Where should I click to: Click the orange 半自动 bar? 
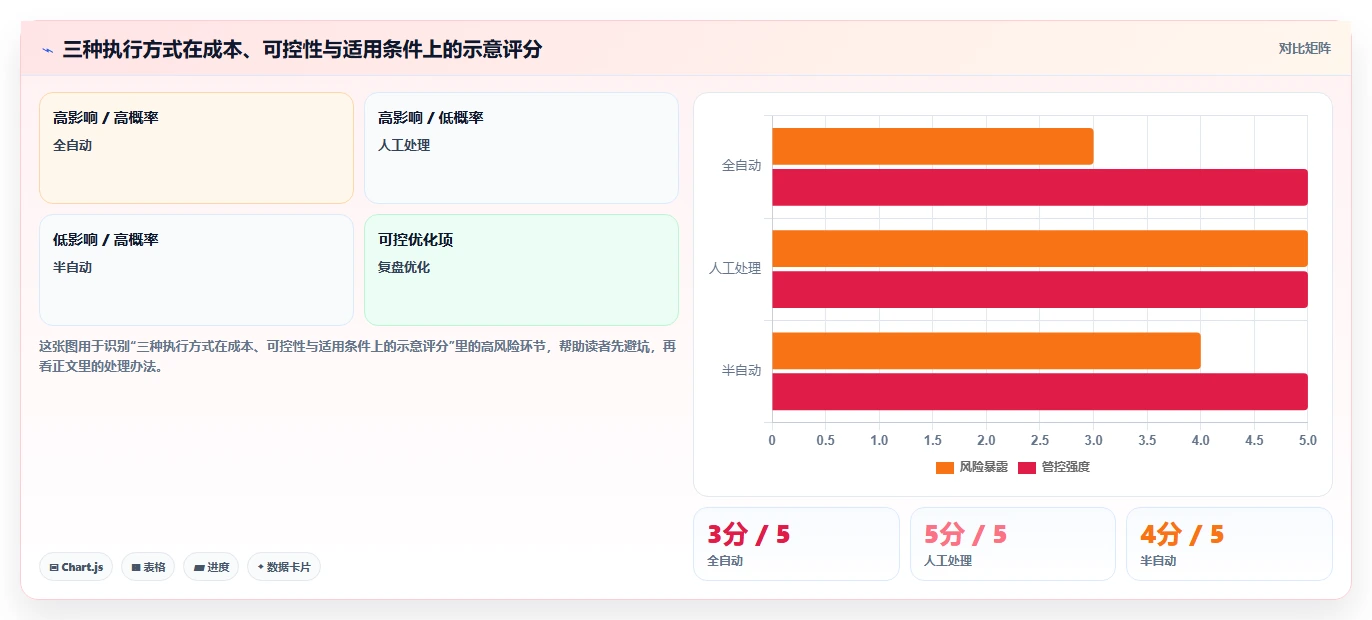(x=986, y=350)
